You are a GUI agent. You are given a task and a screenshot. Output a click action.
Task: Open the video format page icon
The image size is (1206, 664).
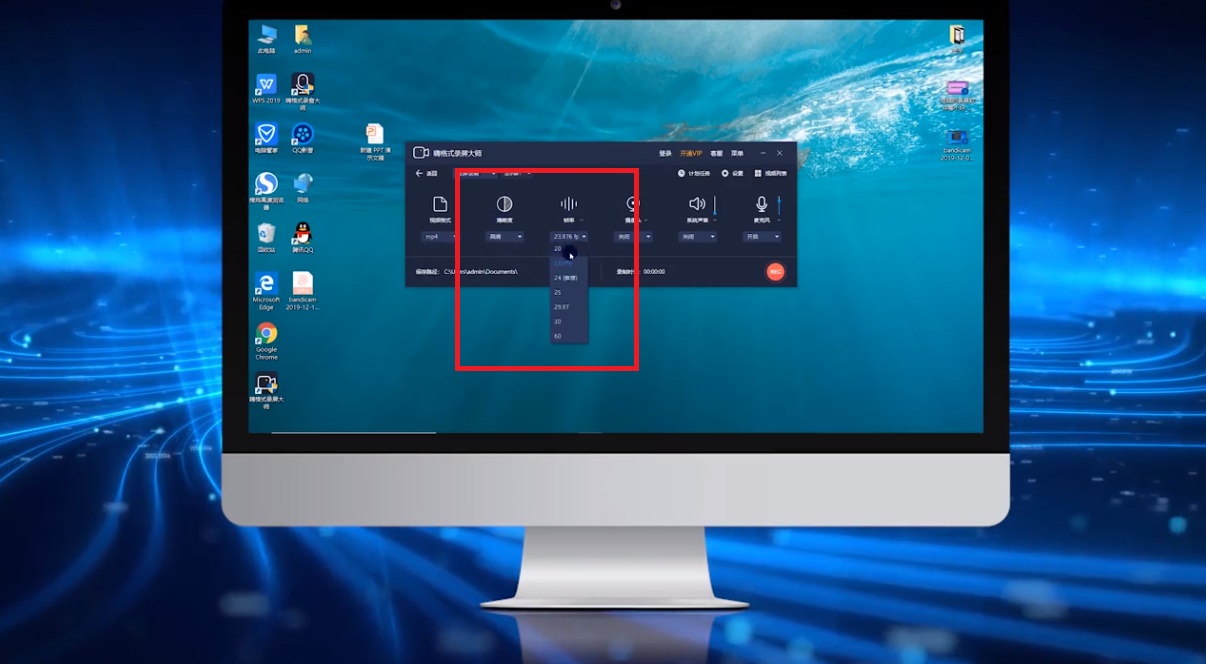pyautogui.click(x=440, y=204)
